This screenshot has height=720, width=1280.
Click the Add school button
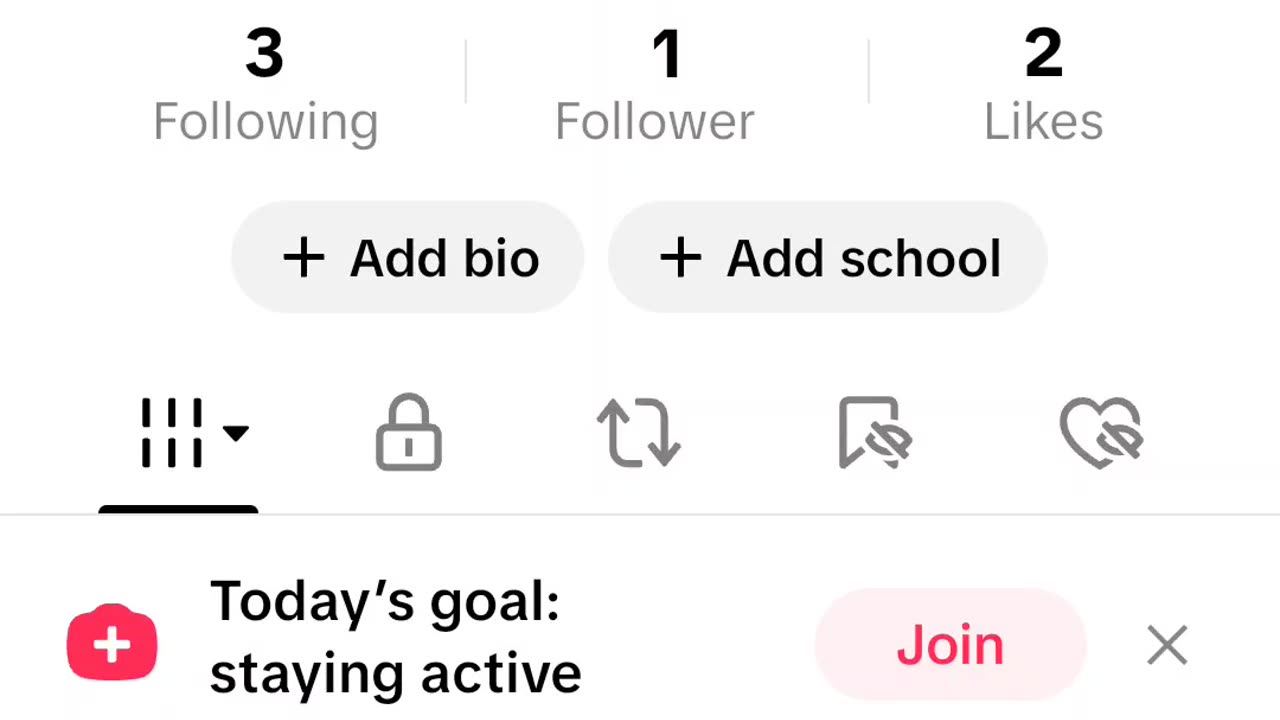point(827,258)
